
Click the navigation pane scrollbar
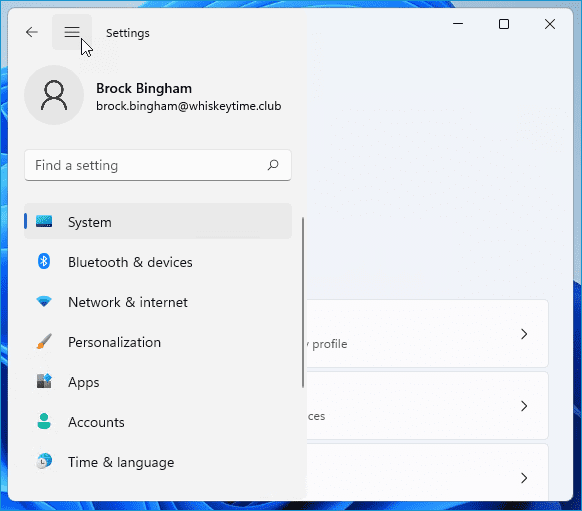[303, 302]
